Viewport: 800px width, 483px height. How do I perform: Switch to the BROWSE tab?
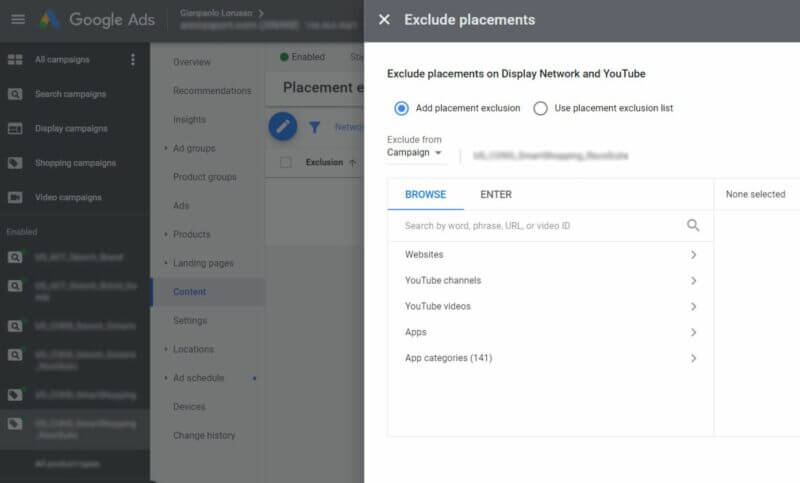click(x=425, y=194)
